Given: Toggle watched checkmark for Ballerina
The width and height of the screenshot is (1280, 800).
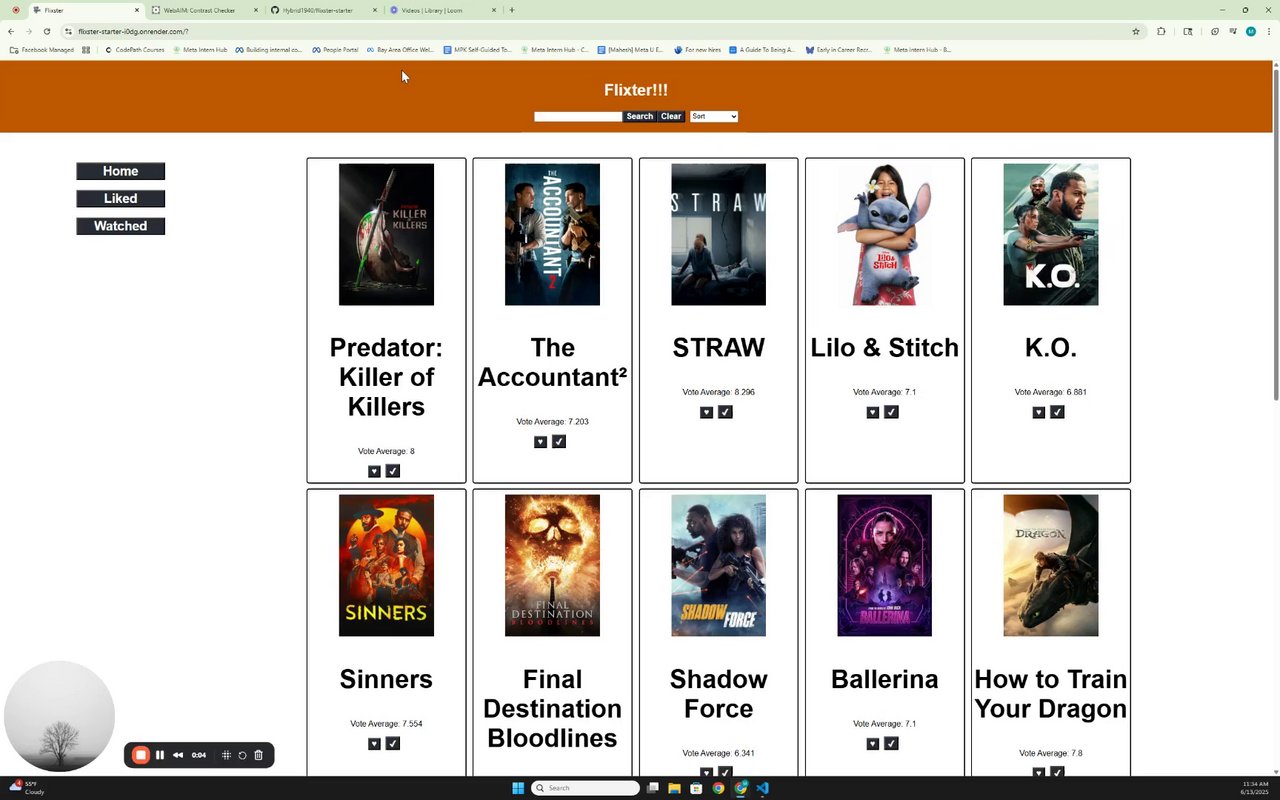Looking at the screenshot, I should 891,744.
